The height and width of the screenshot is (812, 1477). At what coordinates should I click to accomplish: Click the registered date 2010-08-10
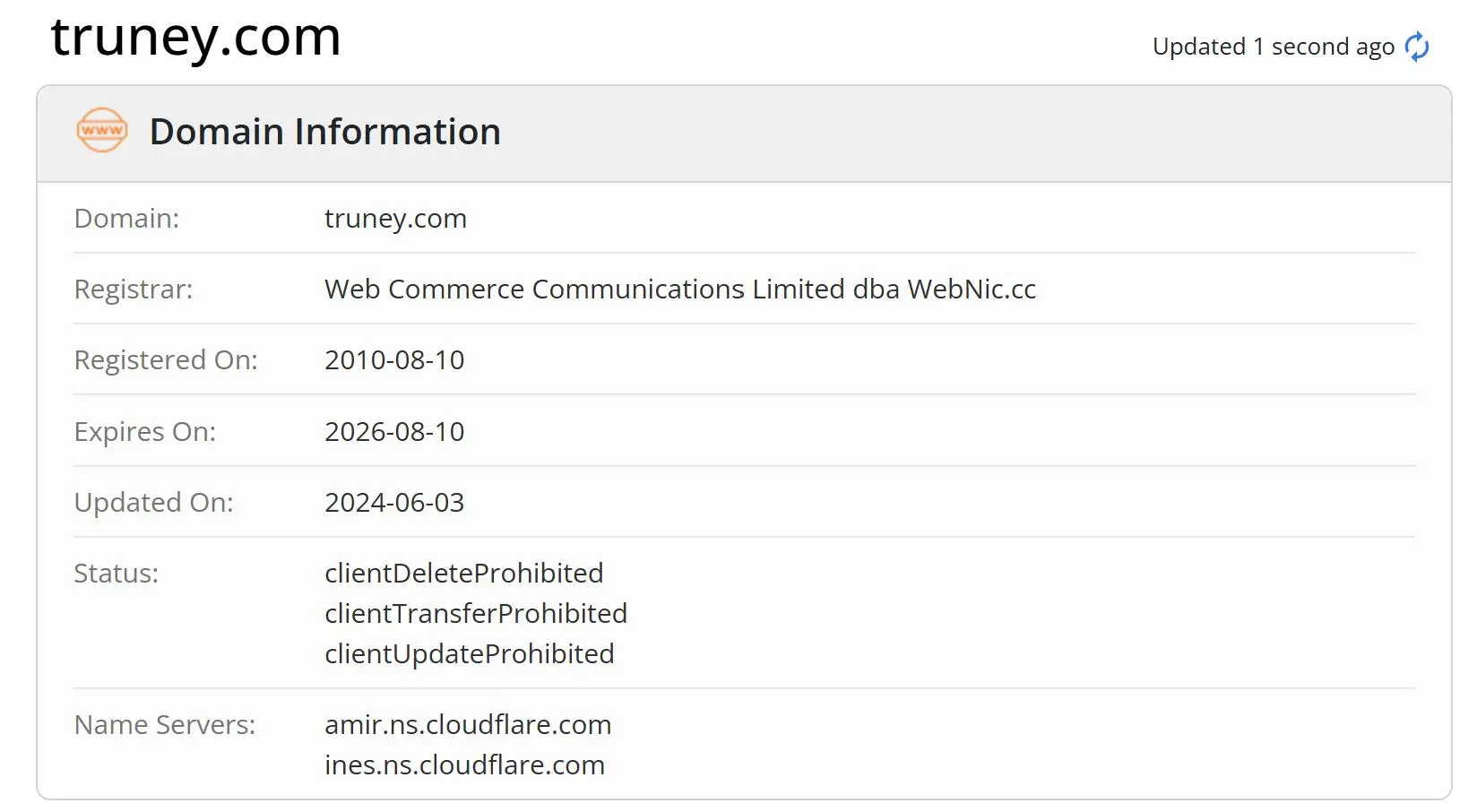point(394,360)
